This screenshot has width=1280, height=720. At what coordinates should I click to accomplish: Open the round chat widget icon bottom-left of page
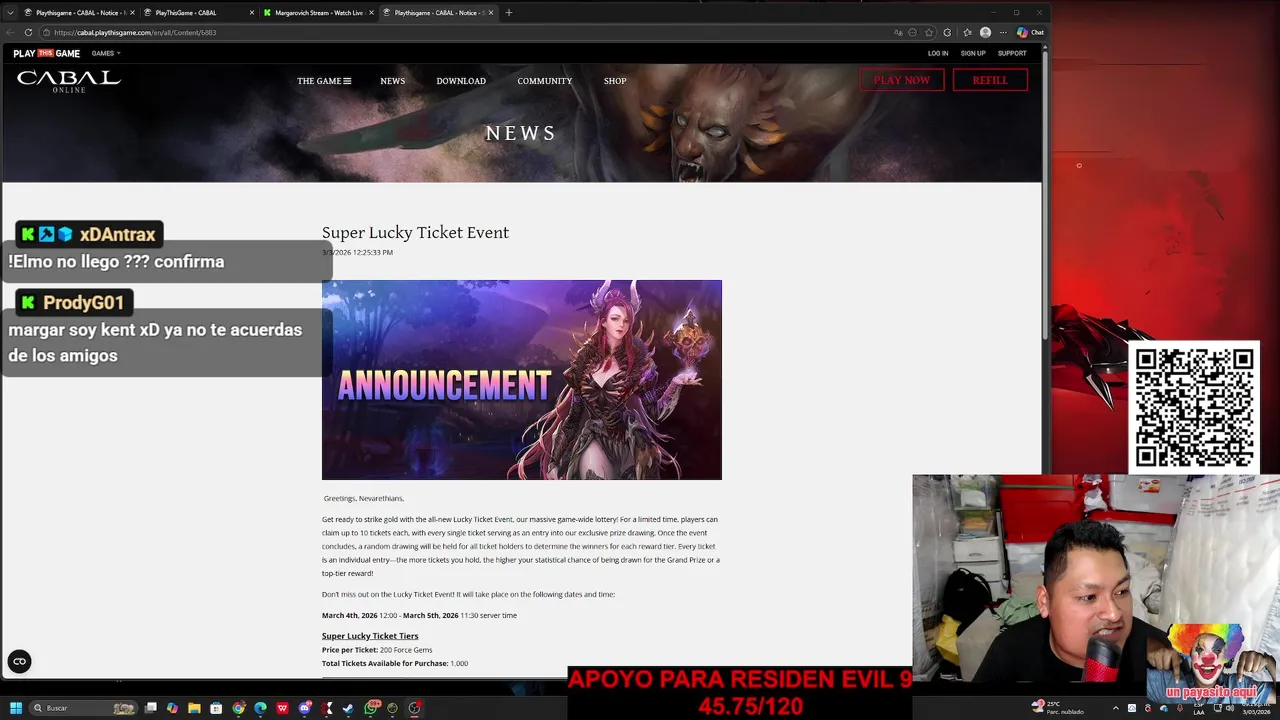(x=19, y=661)
